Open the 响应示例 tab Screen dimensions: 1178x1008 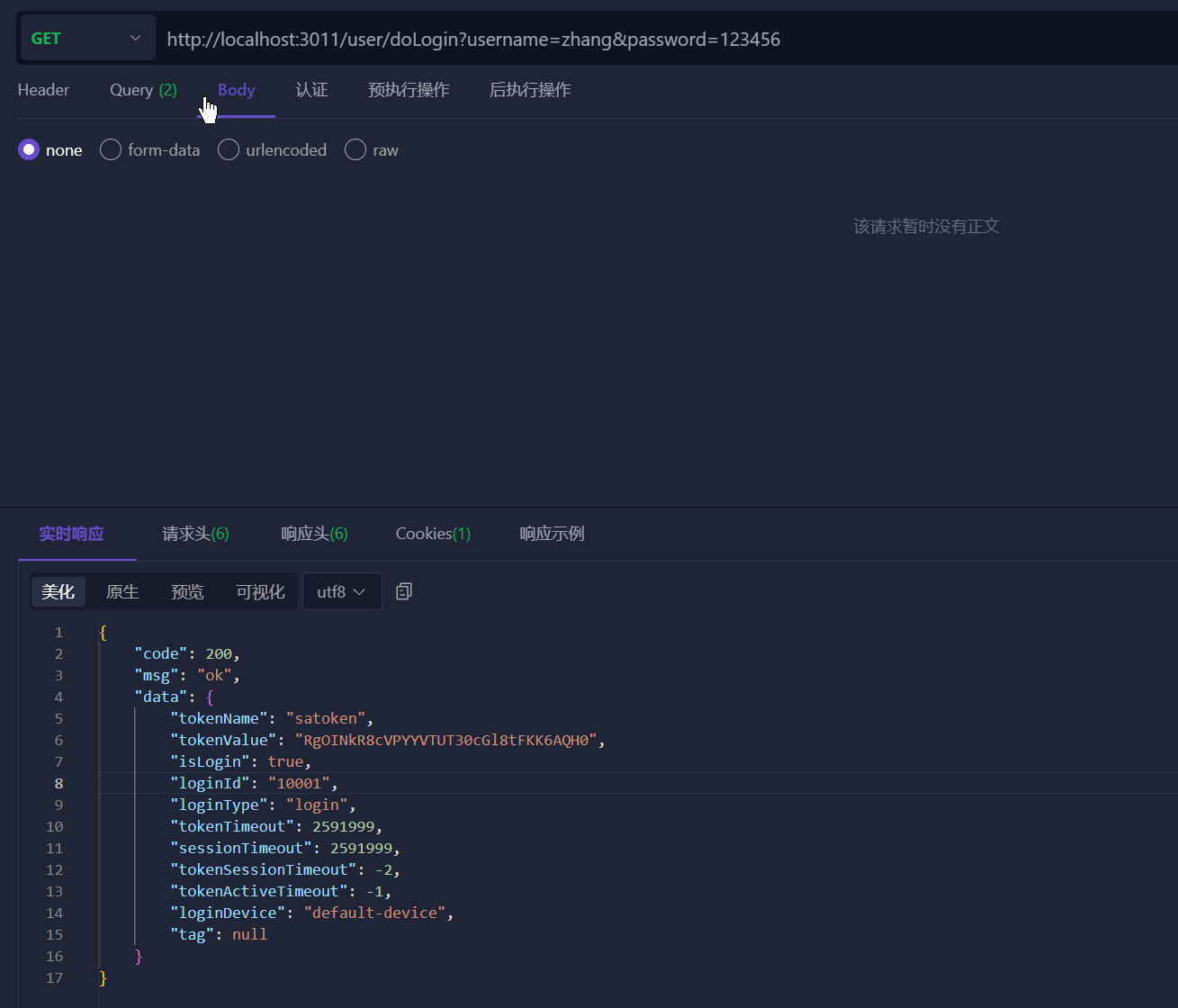(x=552, y=534)
